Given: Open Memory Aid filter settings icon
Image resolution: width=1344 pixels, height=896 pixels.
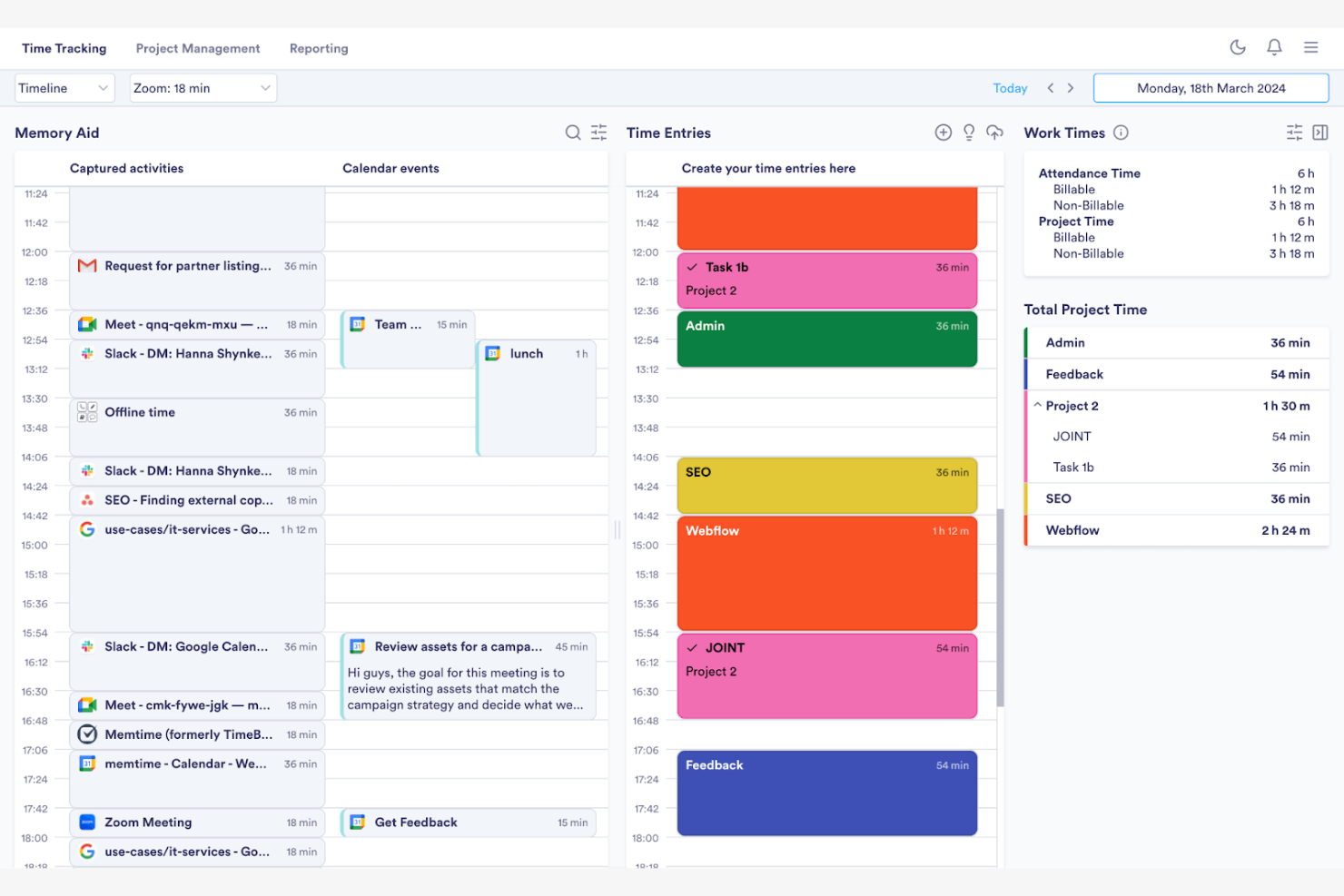Looking at the screenshot, I should [598, 132].
